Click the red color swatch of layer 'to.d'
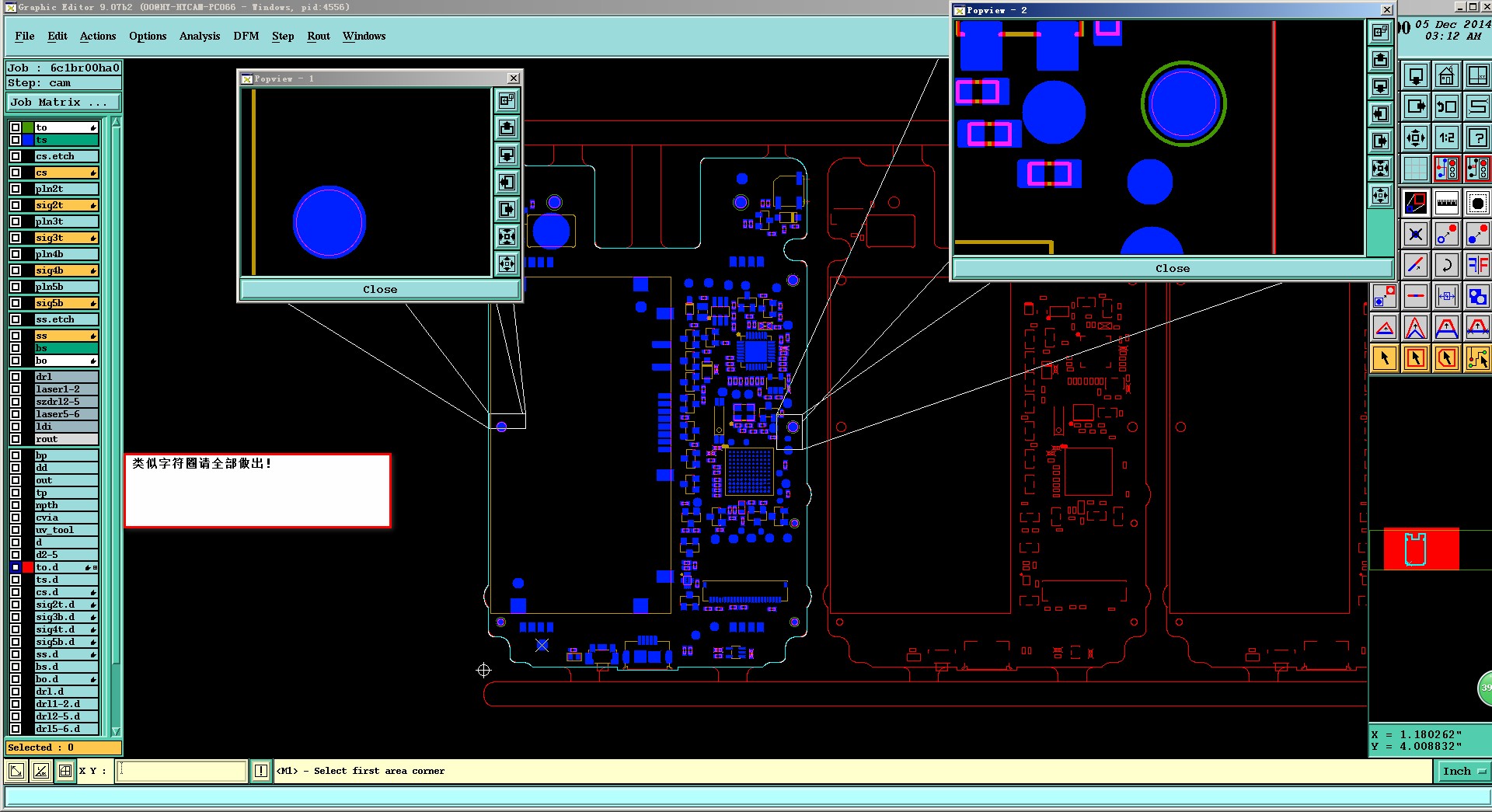This screenshot has height=812, width=1492. 28,567
